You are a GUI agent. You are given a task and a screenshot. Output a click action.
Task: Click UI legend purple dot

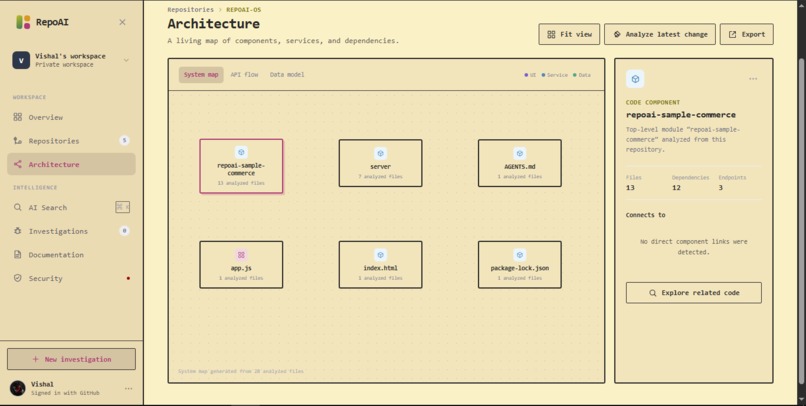pos(526,75)
